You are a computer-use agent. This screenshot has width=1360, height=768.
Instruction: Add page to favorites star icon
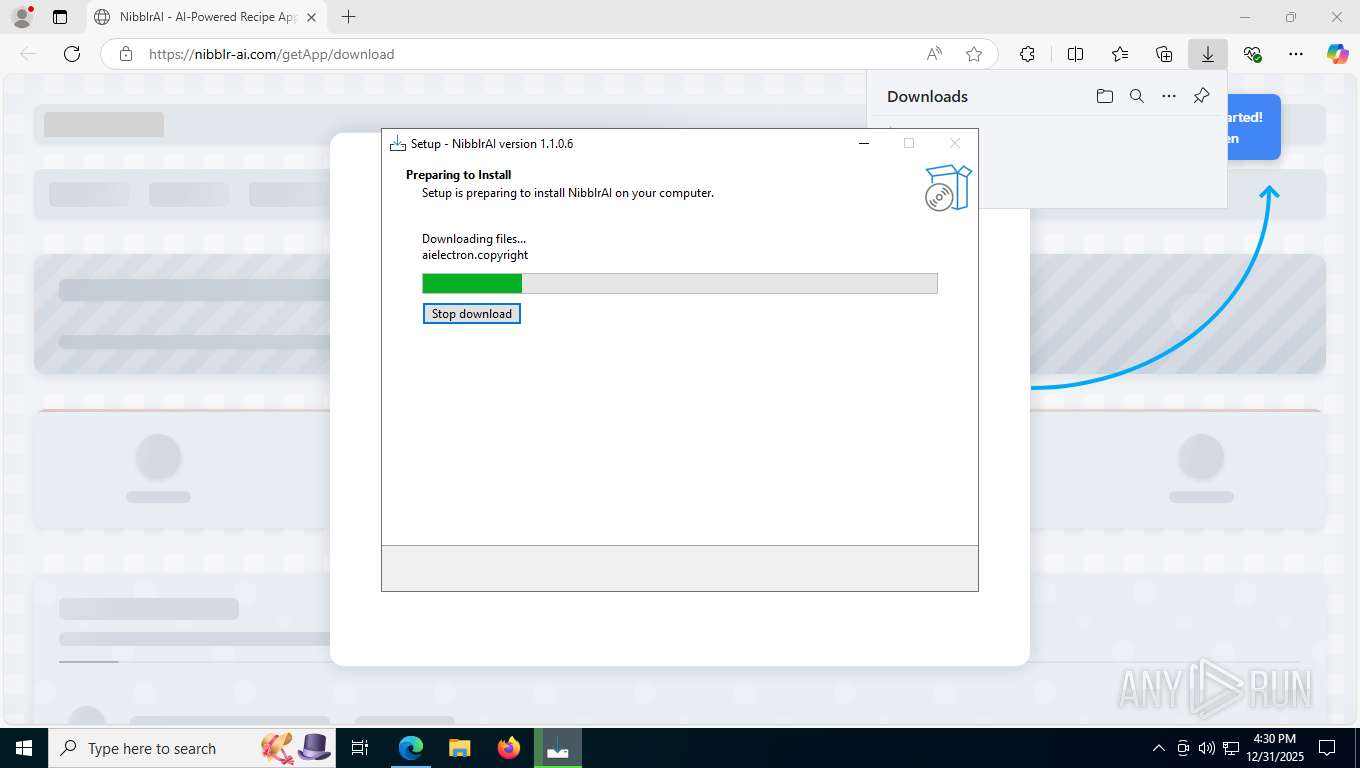pyautogui.click(x=974, y=54)
